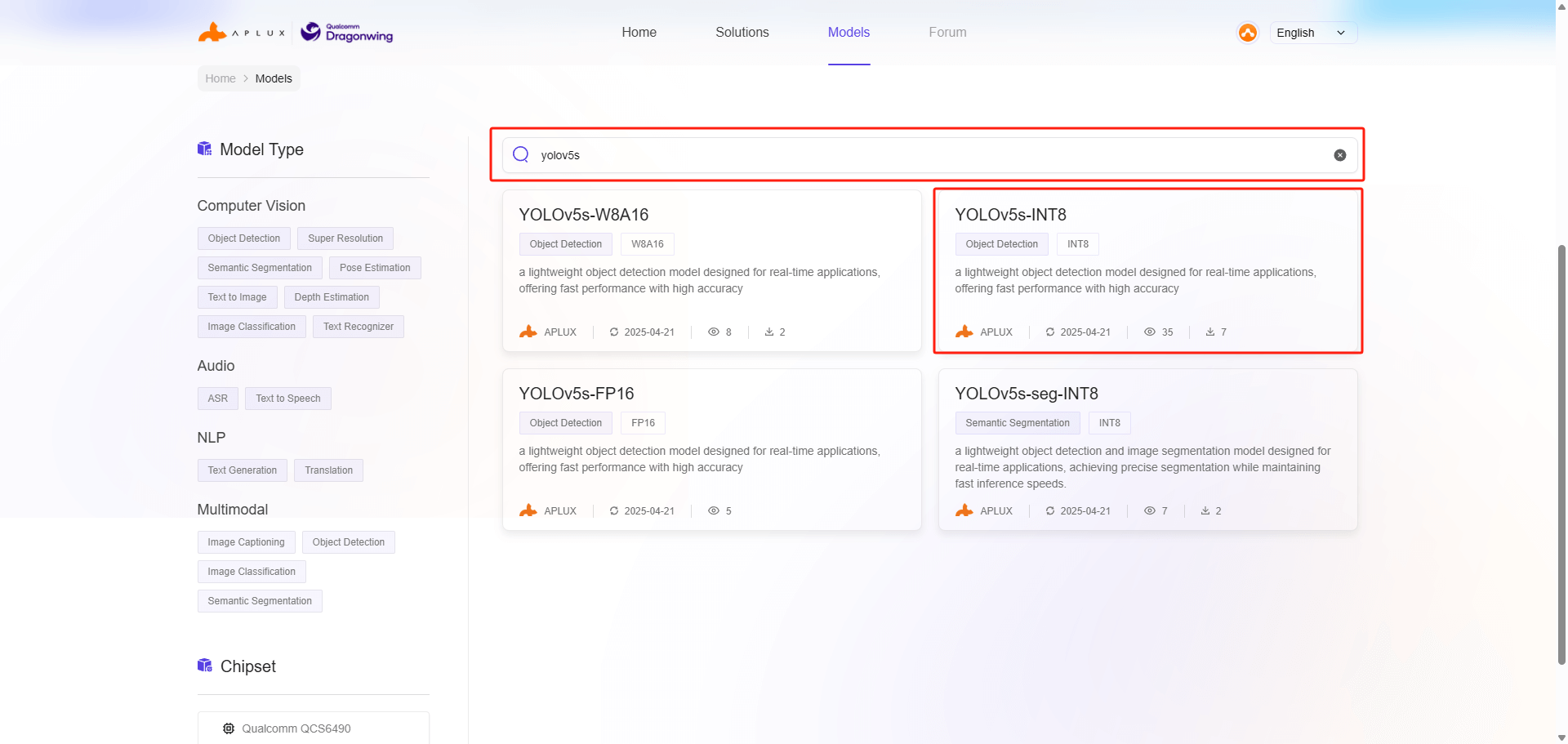The width and height of the screenshot is (1568, 744).
Task: Click the search magnifier icon
Action: tap(521, 155)
